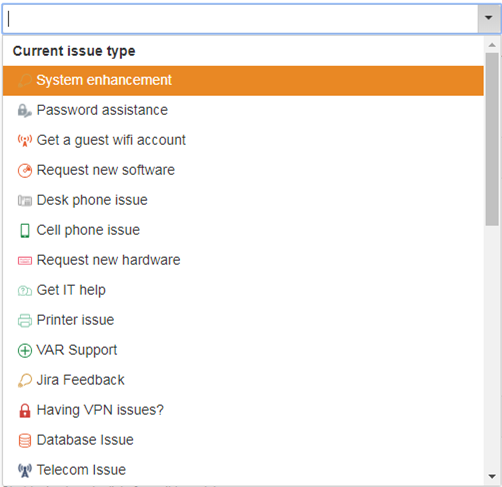Click the green cell phone icon

(x=25, y=230)
